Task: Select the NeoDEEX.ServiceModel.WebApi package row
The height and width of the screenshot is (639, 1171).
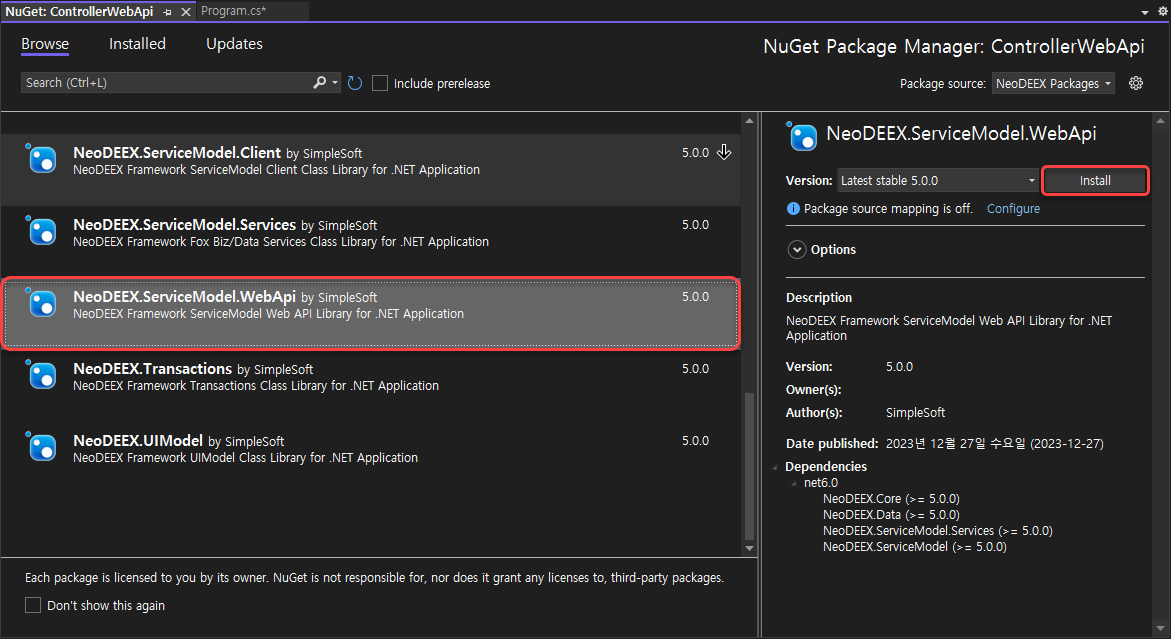Action: (x=370, y=314)
